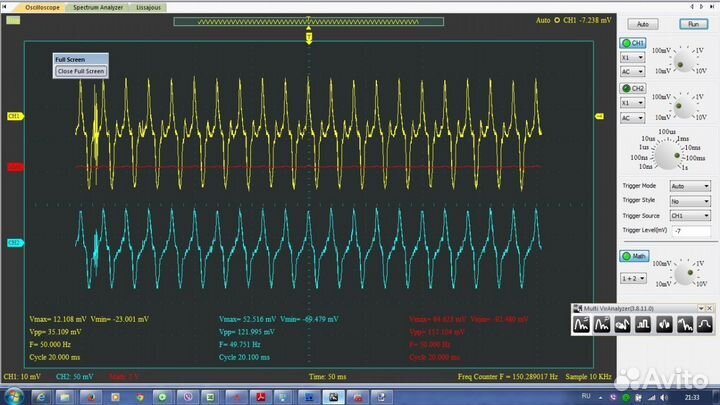Click the yellow CH1 marker on left edge
This screenshot has height=405, width=720.
tap(15, 116)
